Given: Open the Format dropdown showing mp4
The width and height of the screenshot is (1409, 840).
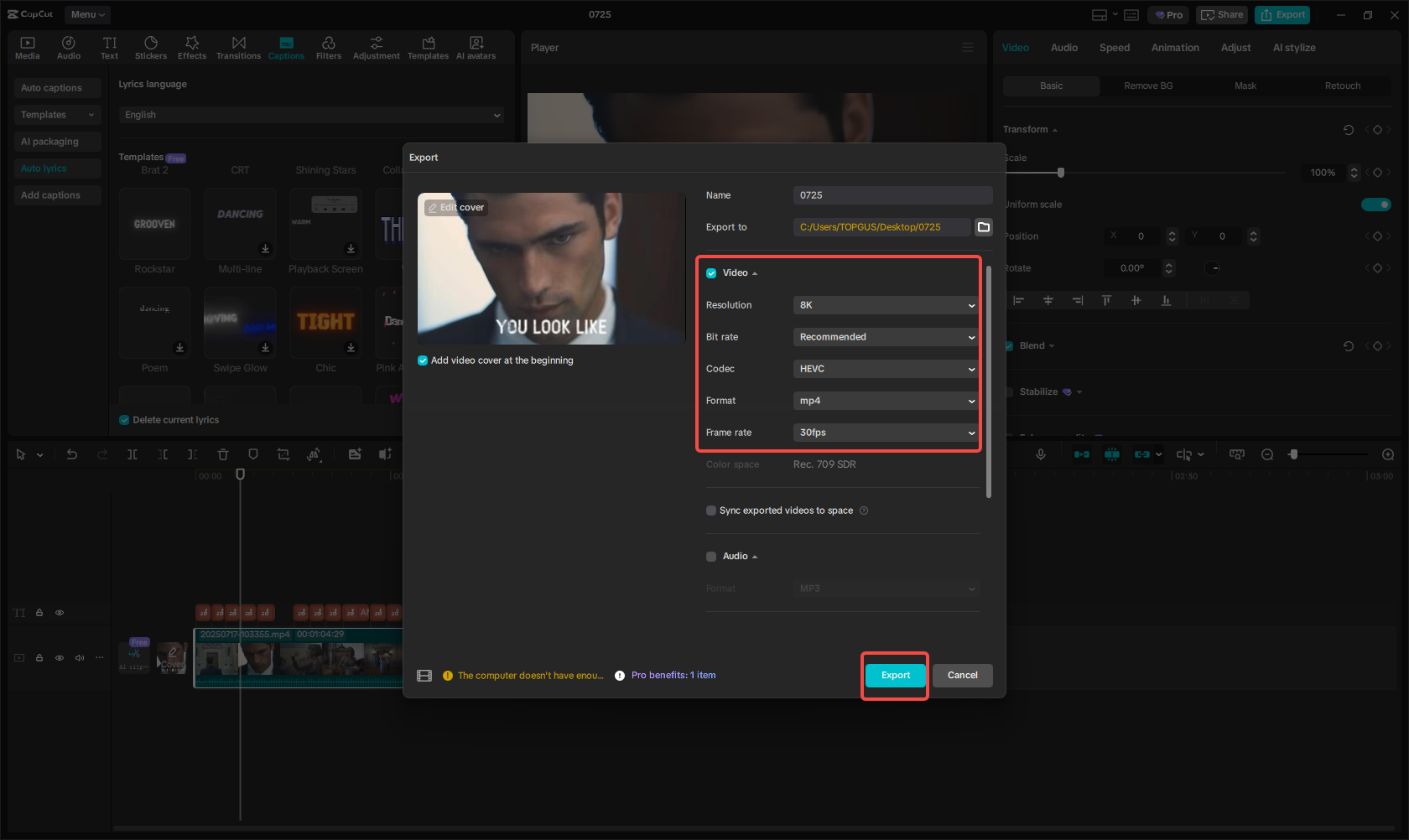Looking at the screenshot, I should (x=886, y=401).
